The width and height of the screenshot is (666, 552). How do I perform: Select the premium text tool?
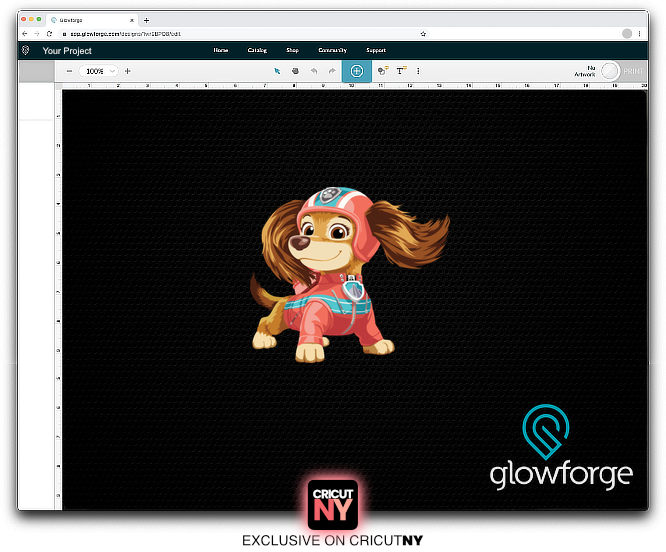(x=401, y=71)
